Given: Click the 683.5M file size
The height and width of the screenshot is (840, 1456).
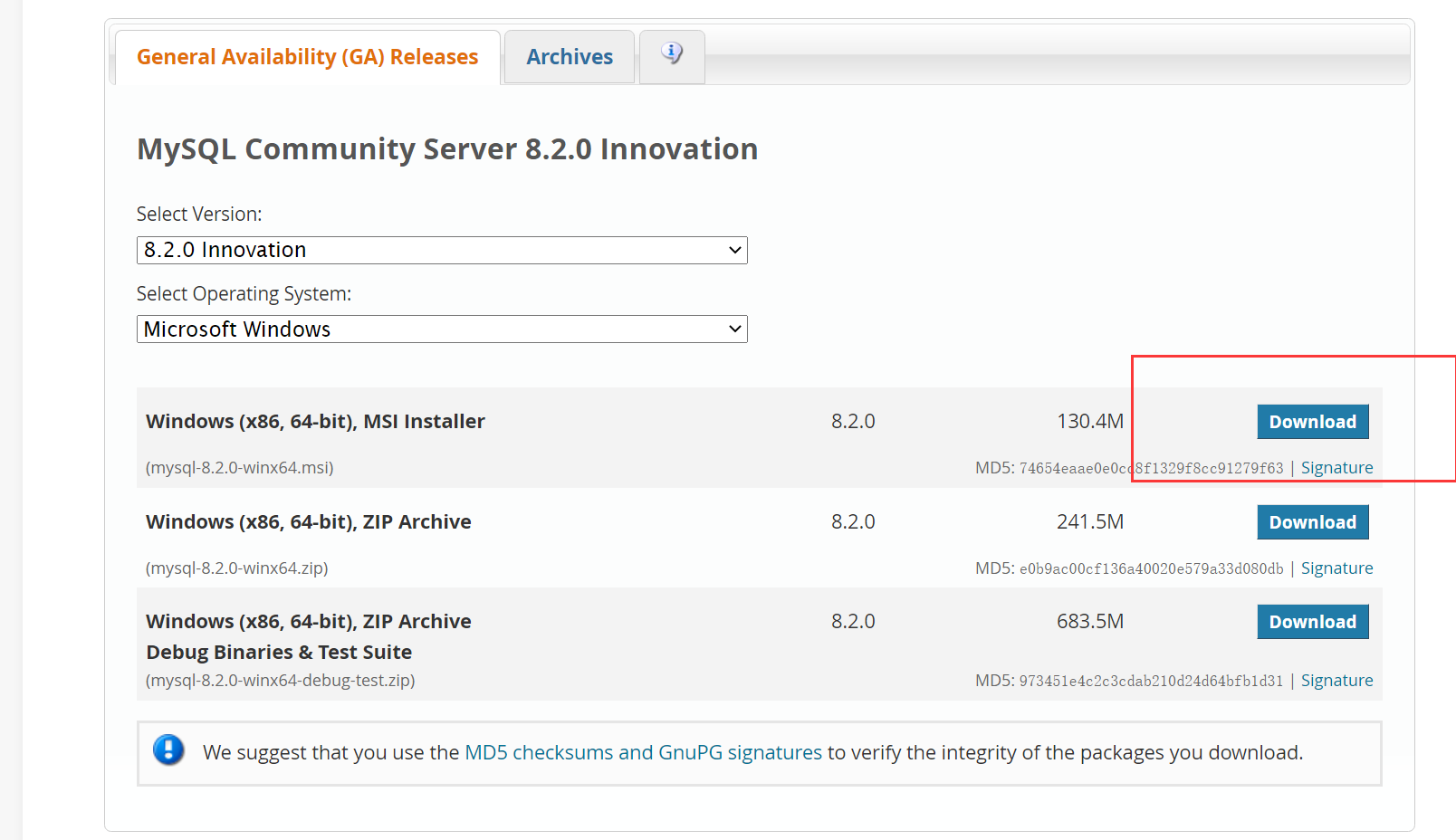Looking at the screenshot, I should click(x=1090, y=622).
